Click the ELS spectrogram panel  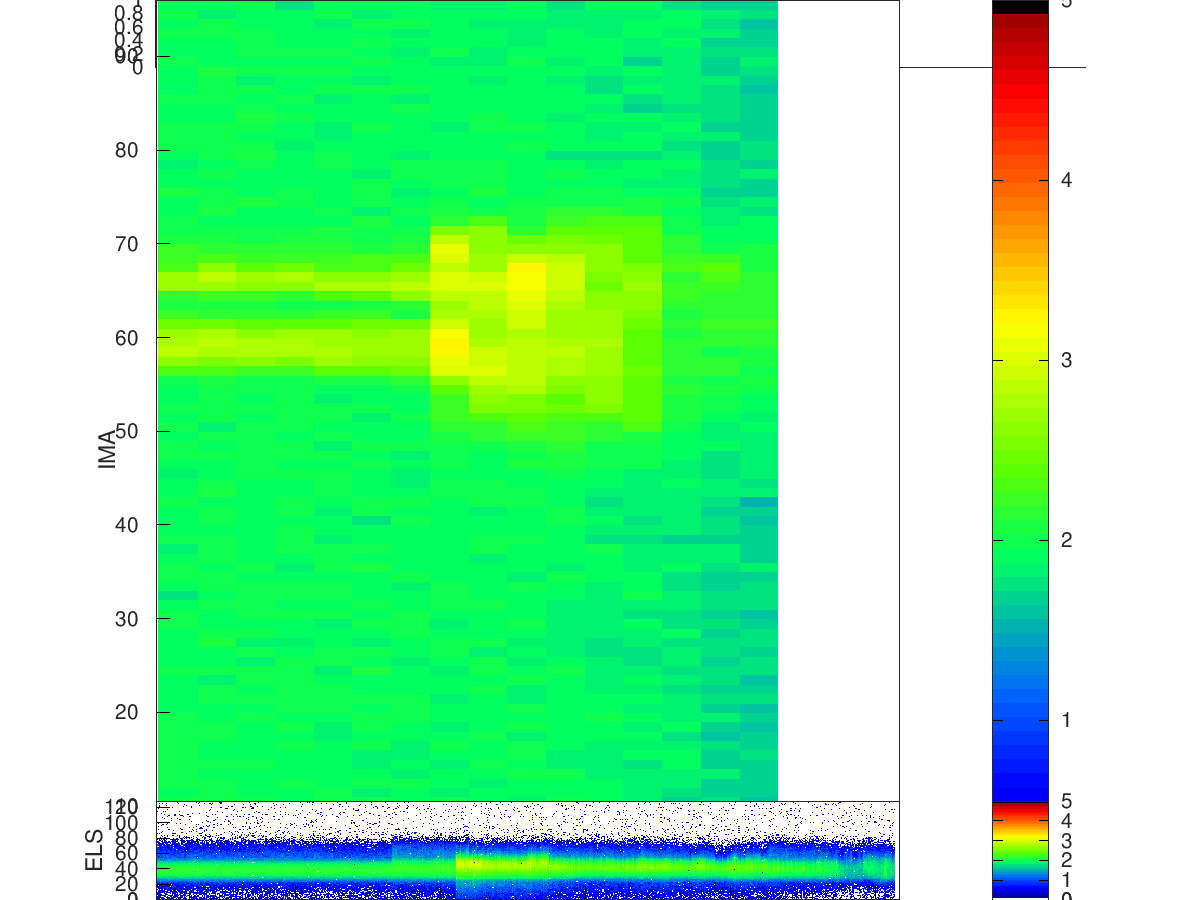pos(528,850)
